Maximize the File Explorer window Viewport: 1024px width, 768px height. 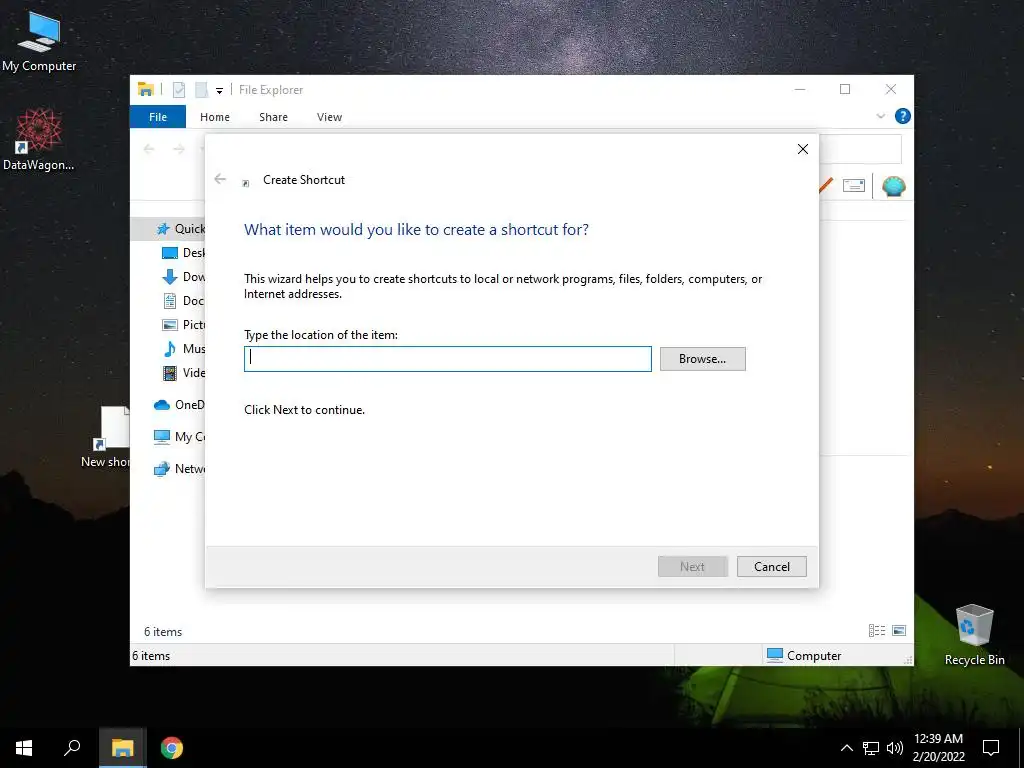pos(845,89)
